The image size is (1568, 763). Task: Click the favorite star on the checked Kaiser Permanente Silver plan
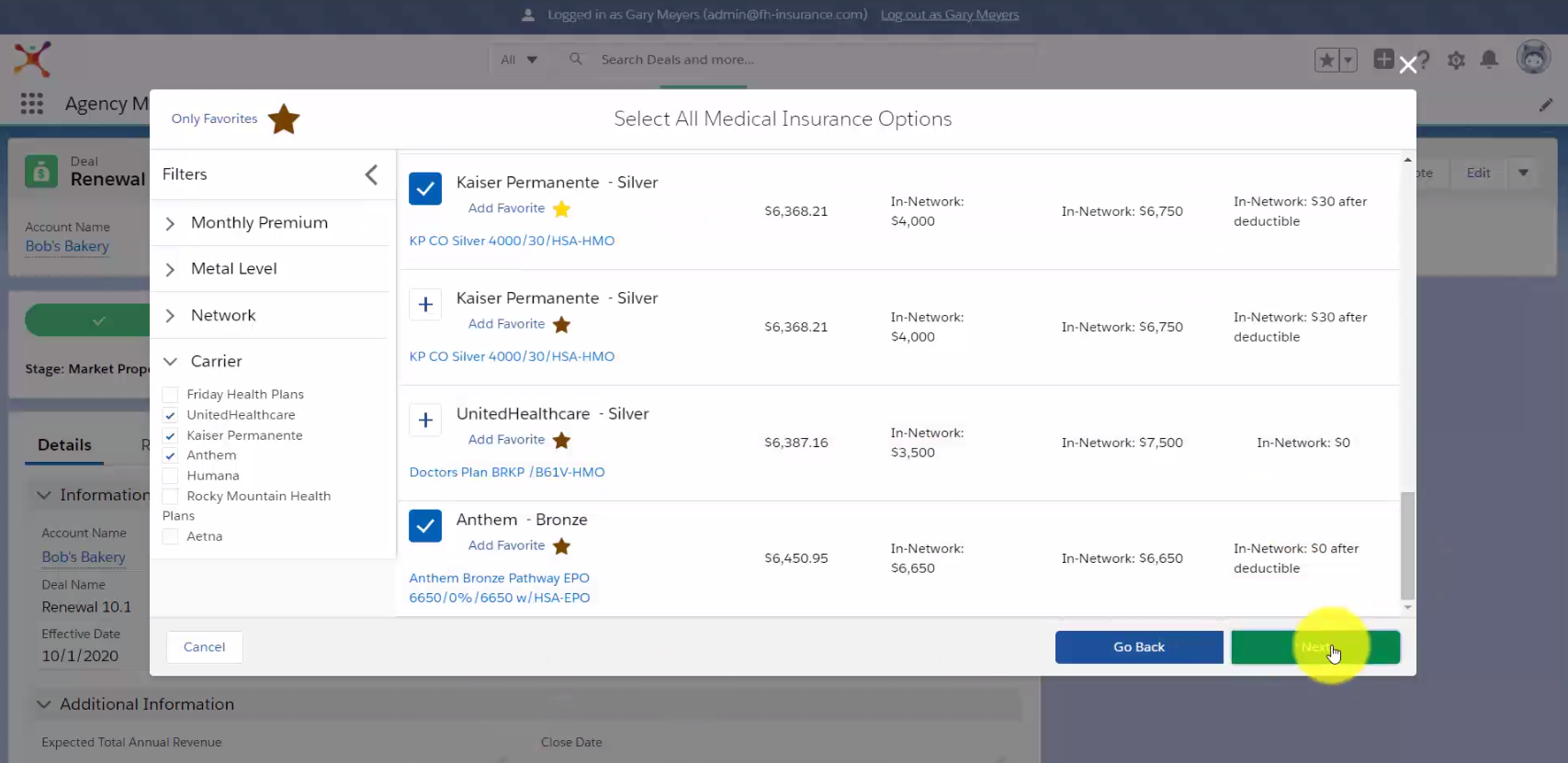click(561, 209)
